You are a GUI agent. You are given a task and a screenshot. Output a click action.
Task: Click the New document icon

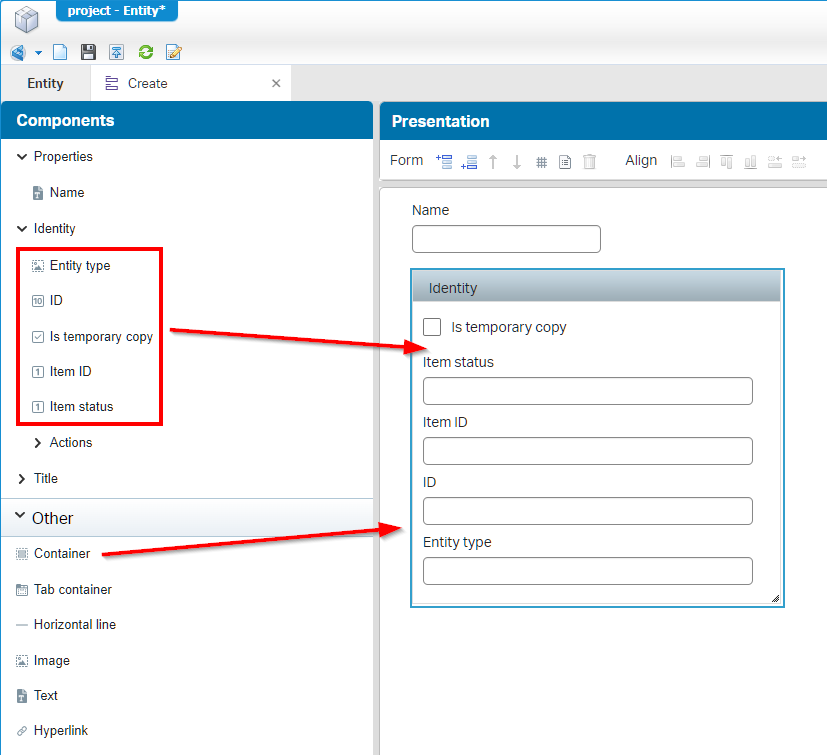point(60,52)
